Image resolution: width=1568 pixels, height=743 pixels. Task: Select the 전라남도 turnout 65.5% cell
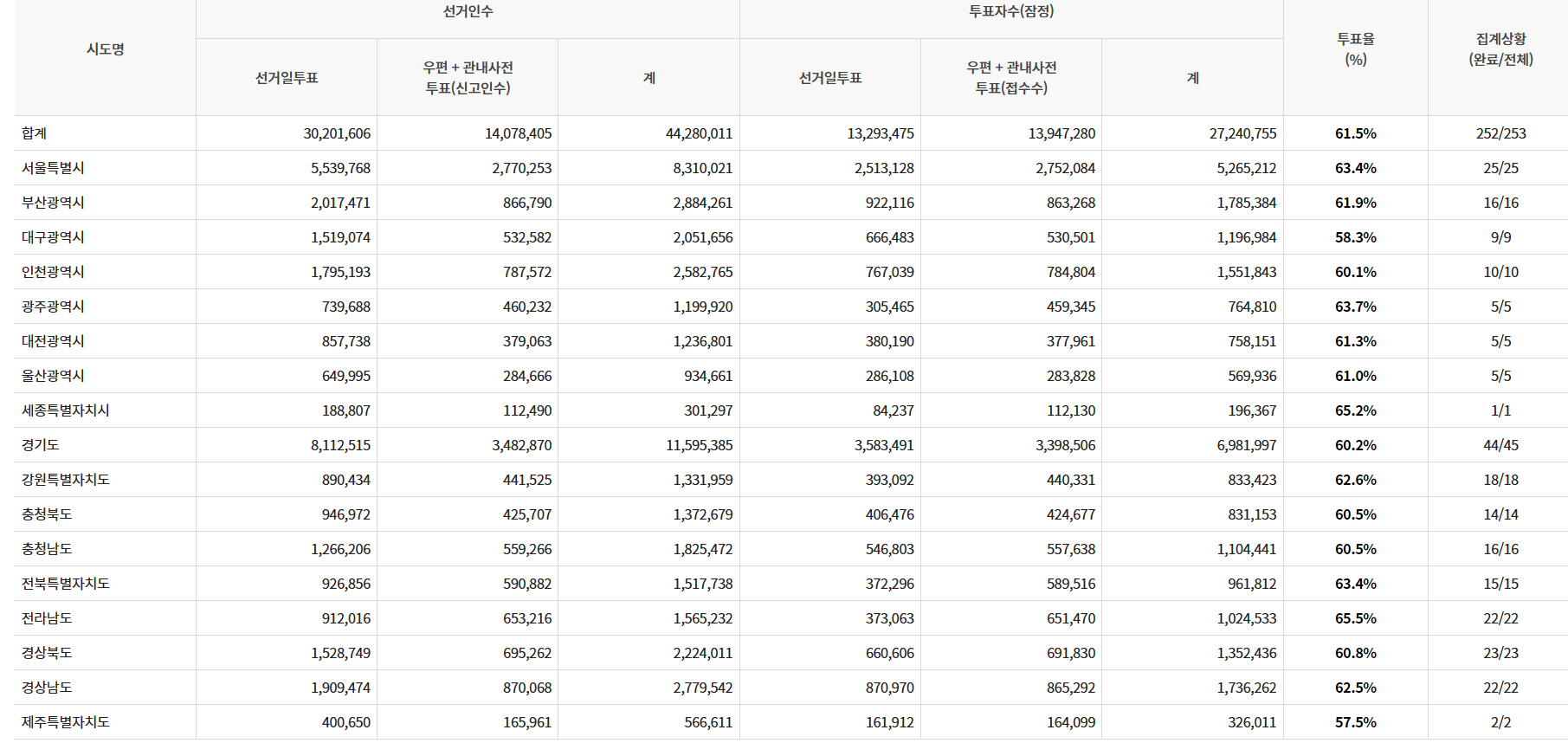(1355, 618)
